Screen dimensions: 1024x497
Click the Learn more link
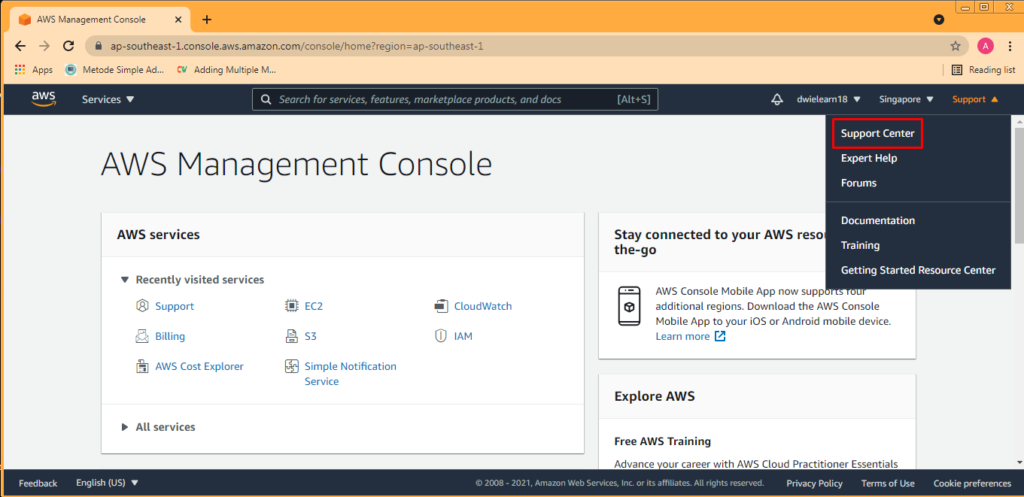click(682, 336)
